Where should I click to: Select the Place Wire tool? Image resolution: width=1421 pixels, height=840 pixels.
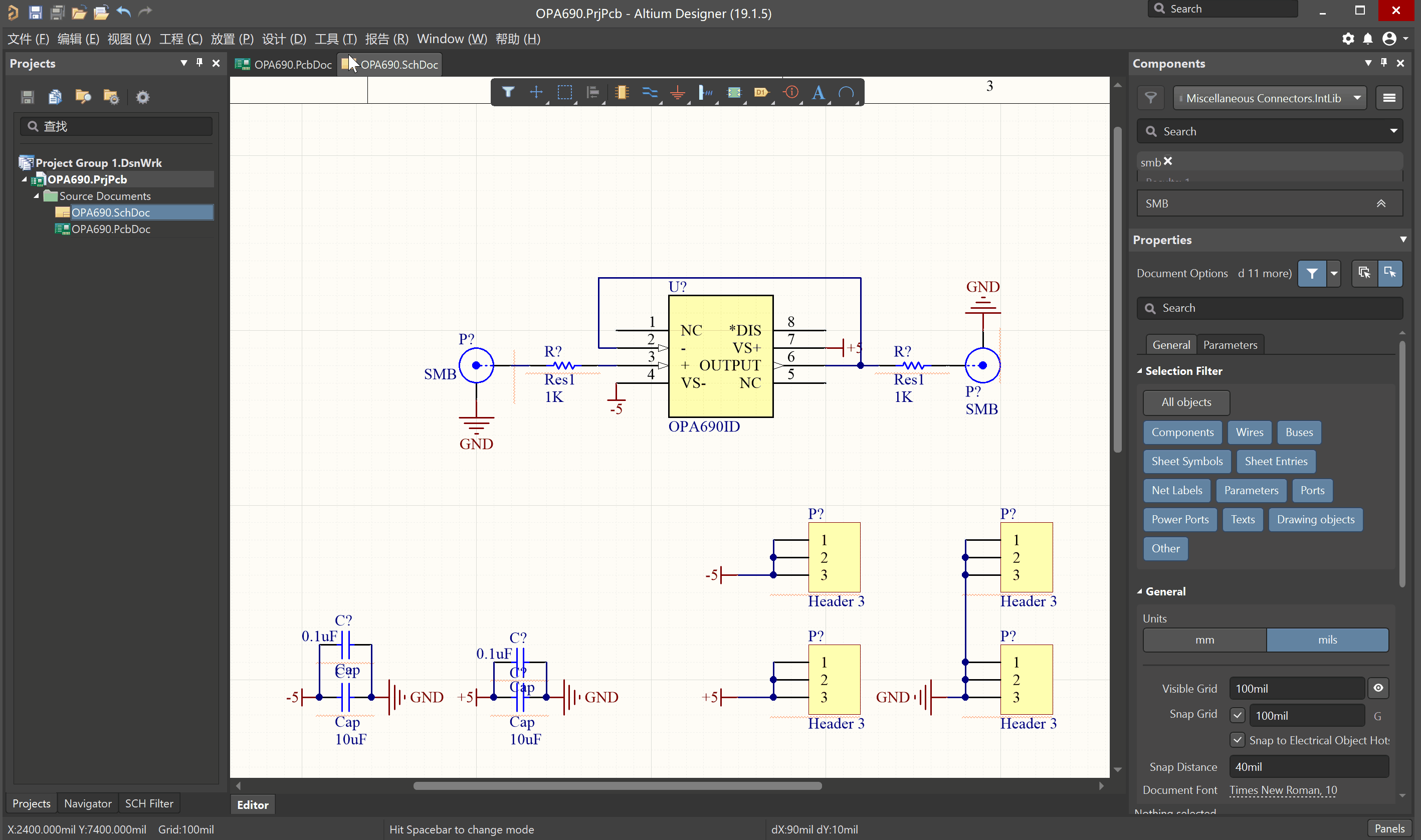pos(650,92)
